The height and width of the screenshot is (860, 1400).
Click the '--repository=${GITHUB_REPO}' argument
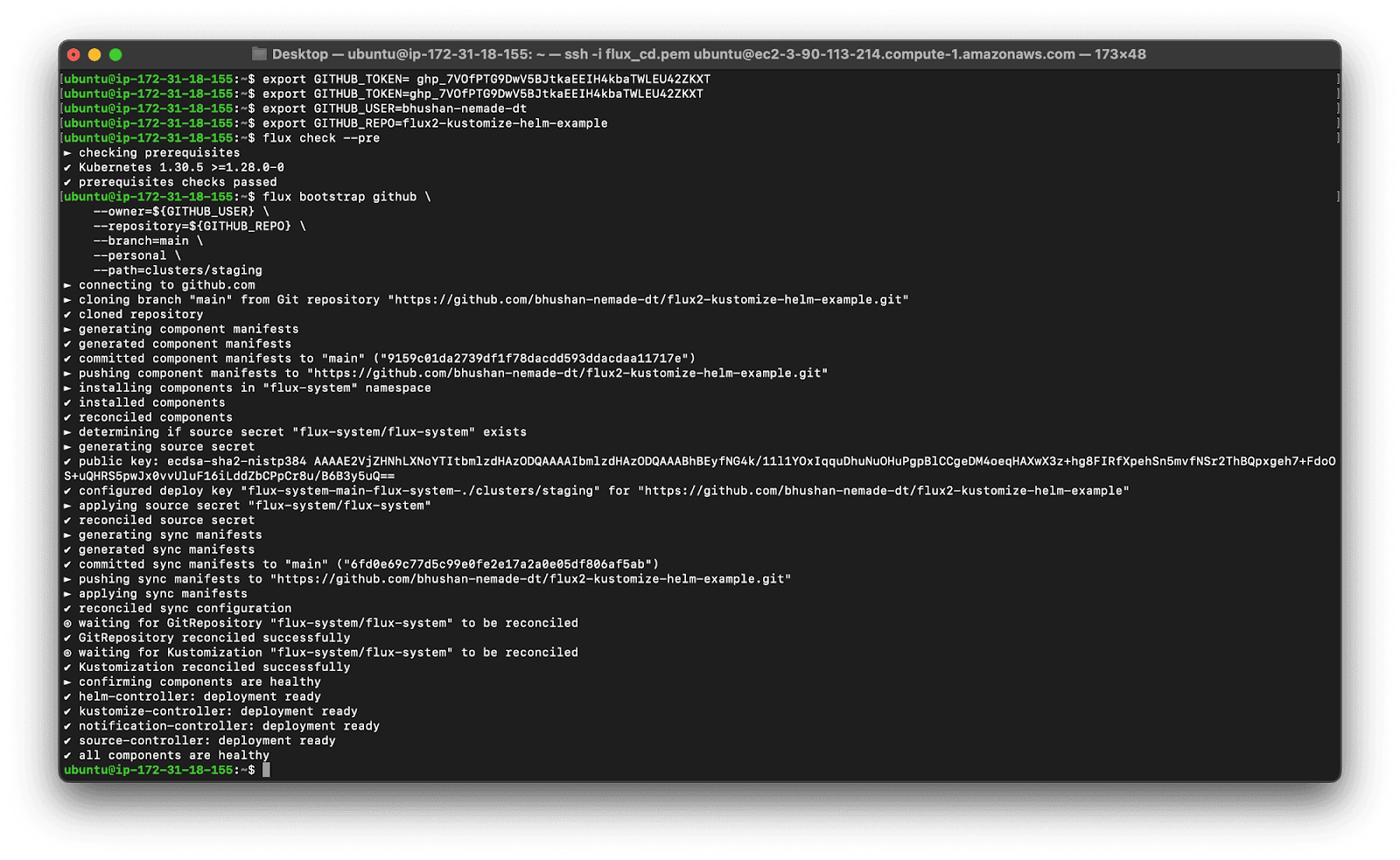click(192, 226)
